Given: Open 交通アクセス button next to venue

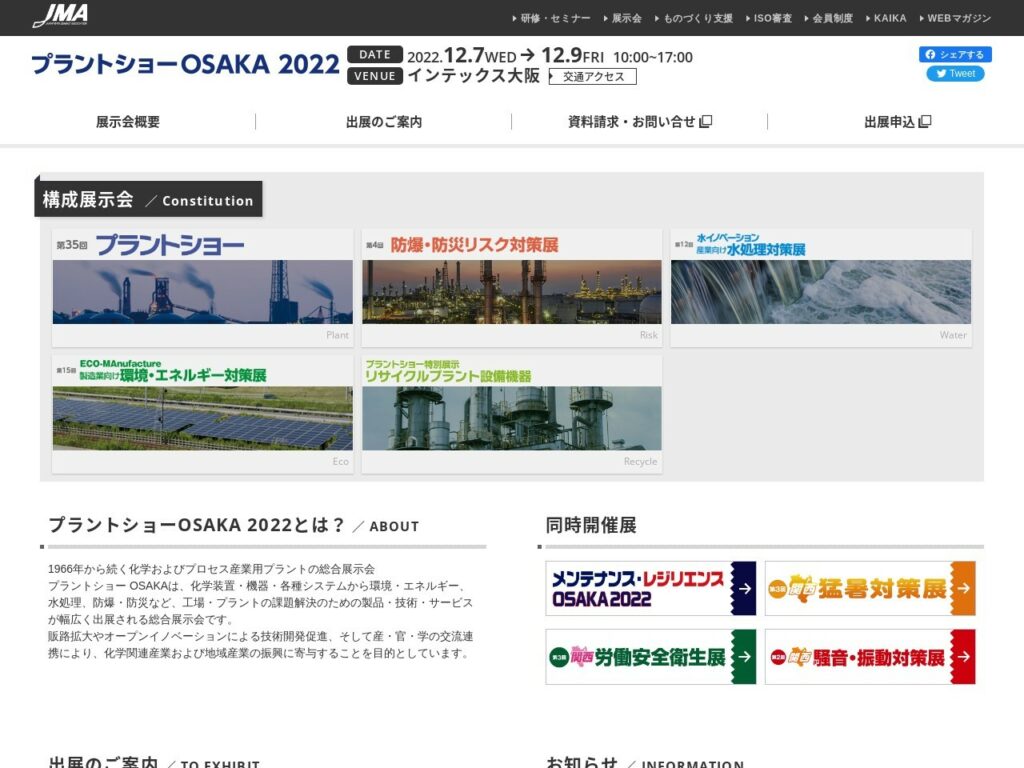Looking at the screenshot, I should click(592, 76).
